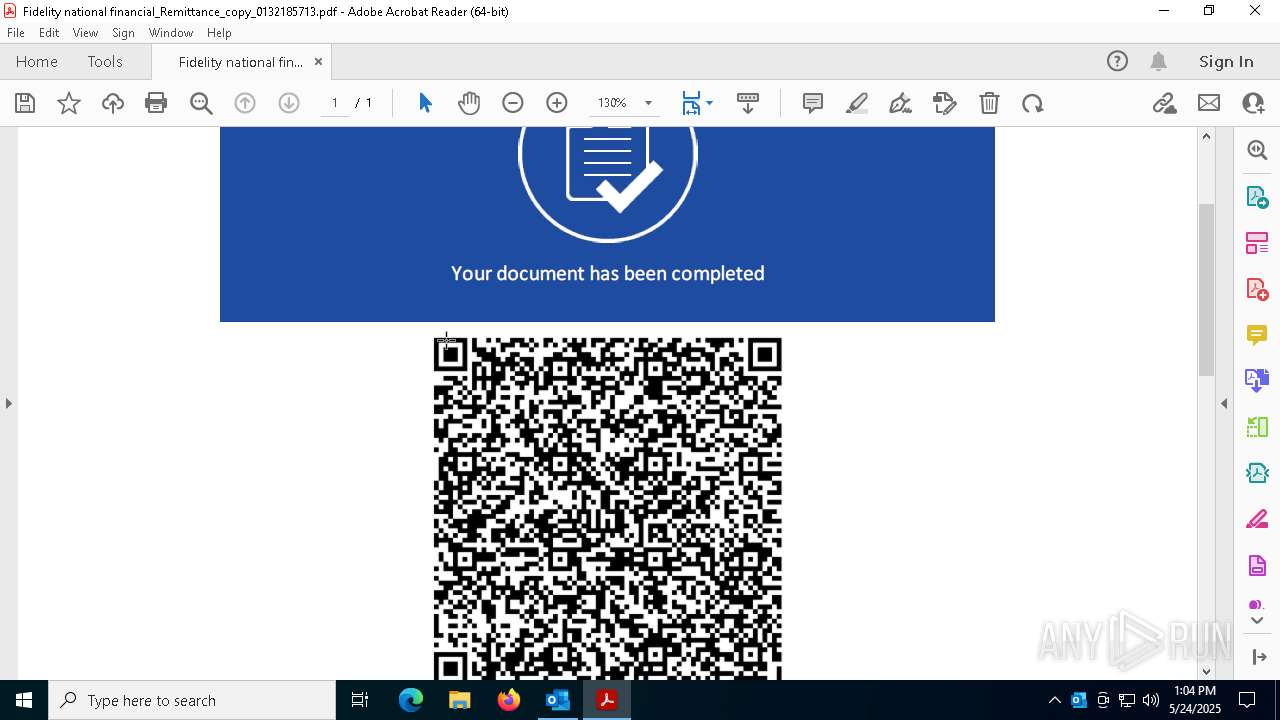Open the search tools magnifier in the sidebar
The height and width of the screenshot is (720, 1280).
click(1257, 150)
